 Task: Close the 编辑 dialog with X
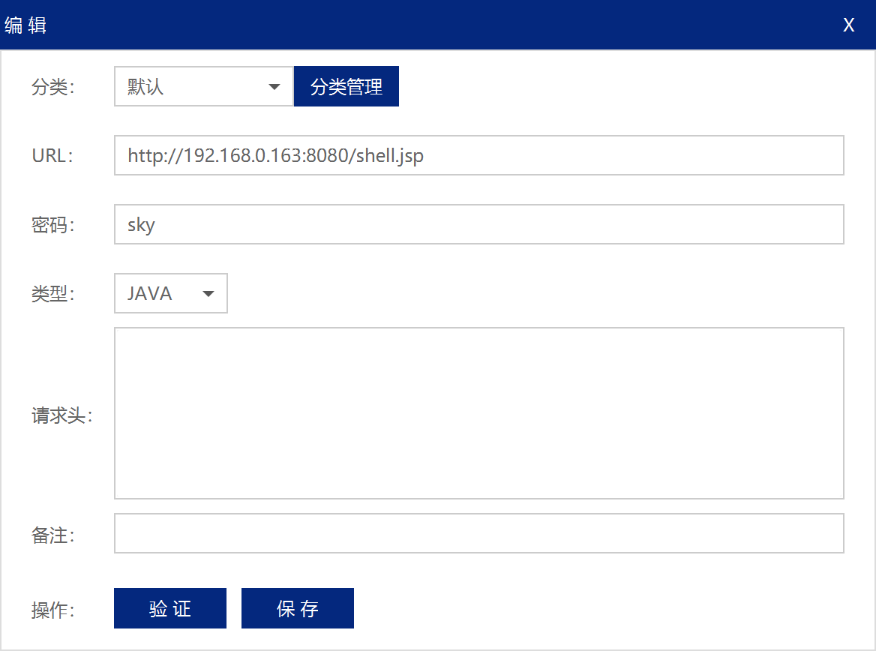pos(848,25)
